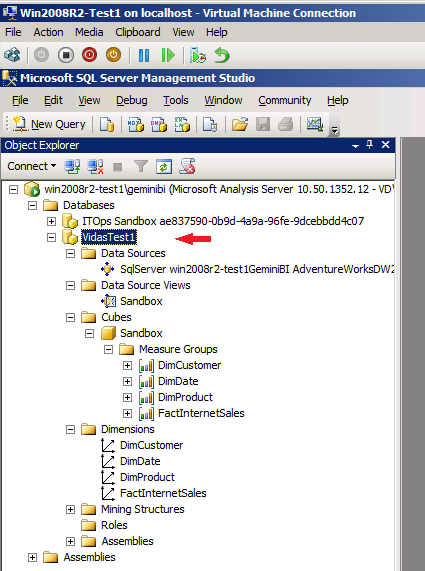Screen dimensions: 425x571
Task: Expand the DimCustomer measure group
Action: [x=127, y=365]
